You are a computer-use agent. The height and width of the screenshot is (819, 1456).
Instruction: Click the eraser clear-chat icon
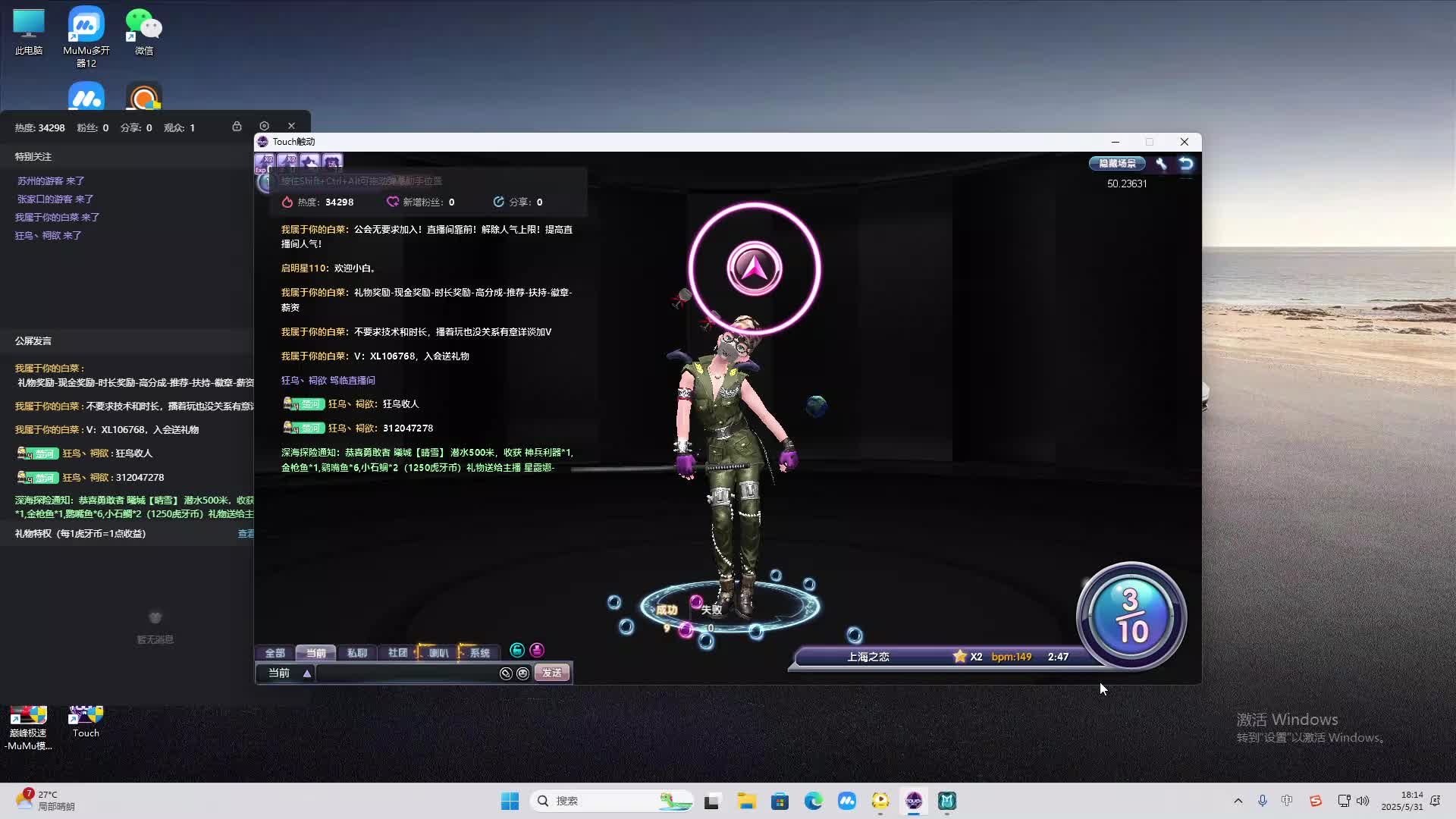coord(506,673)
